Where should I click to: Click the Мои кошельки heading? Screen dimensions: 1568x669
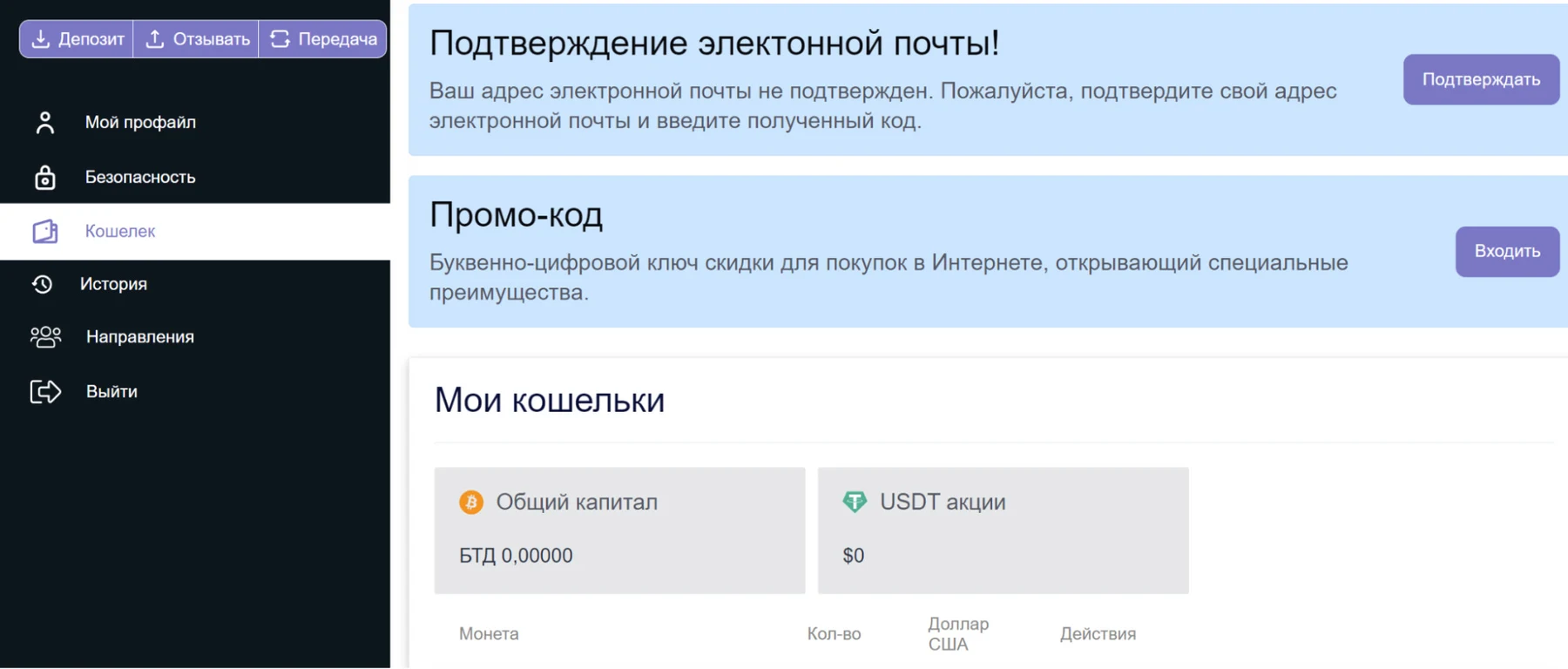550,401
